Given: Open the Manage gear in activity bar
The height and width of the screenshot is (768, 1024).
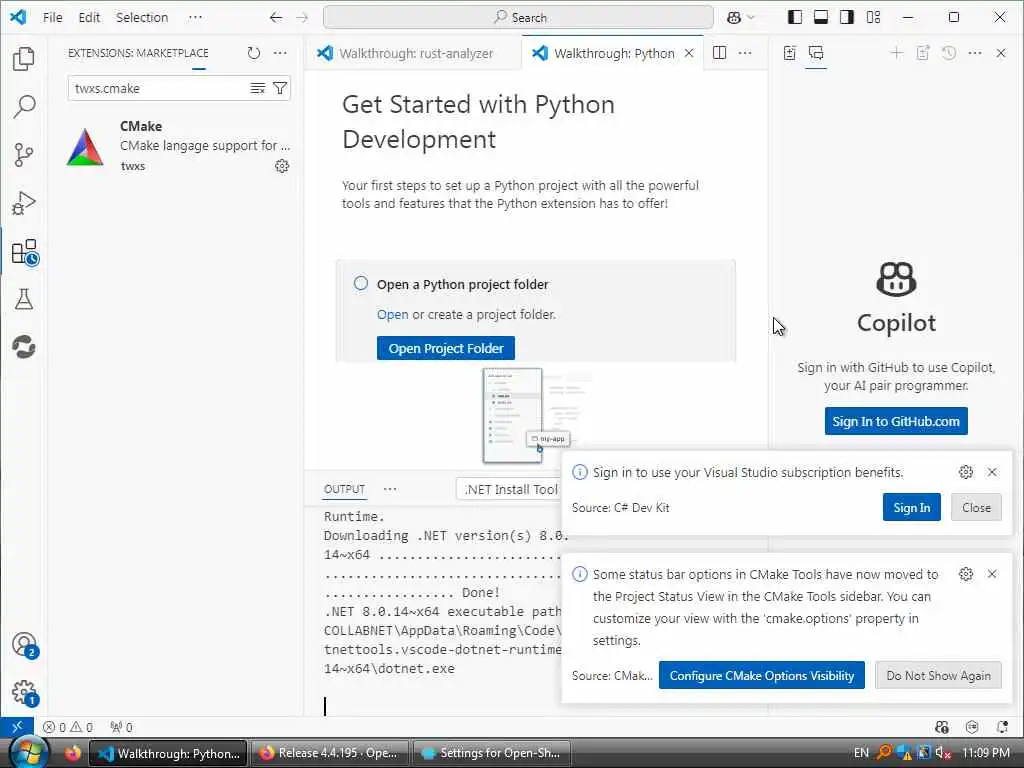Looking at the screenshot, I should coord(25,693).
